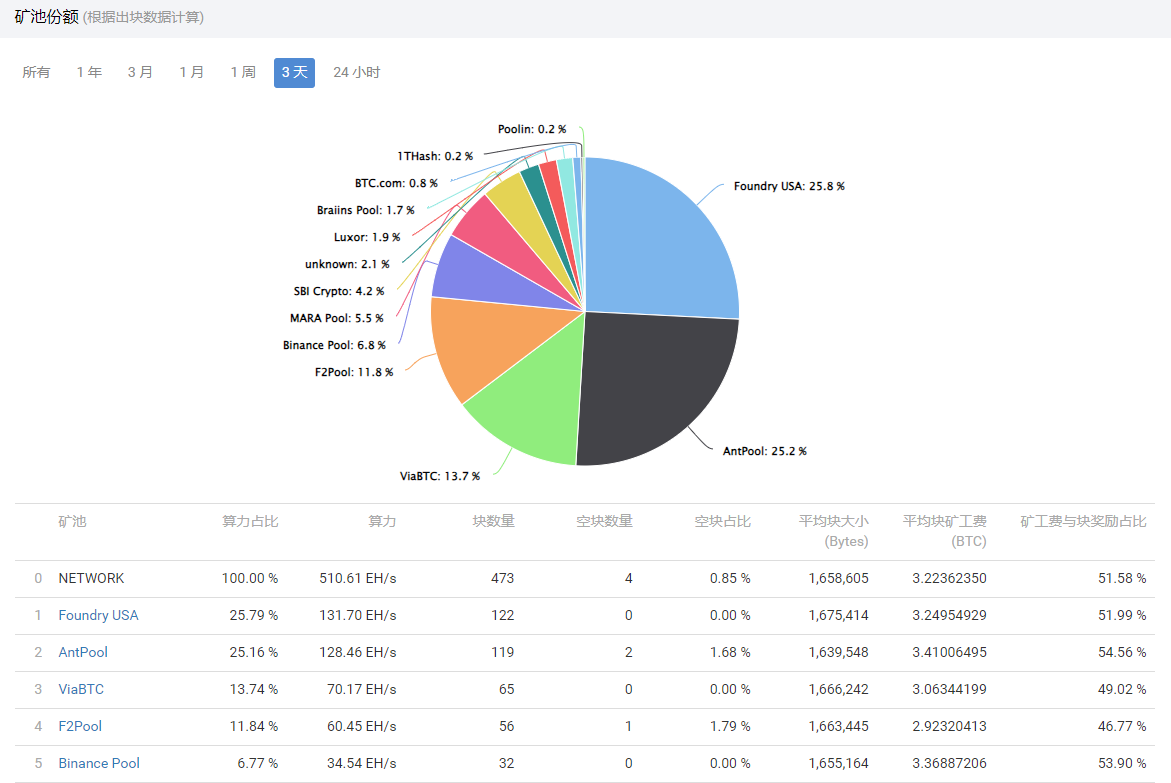Select the 3 月 time range tab
The image size is (1171, 783).
point(140,72)
